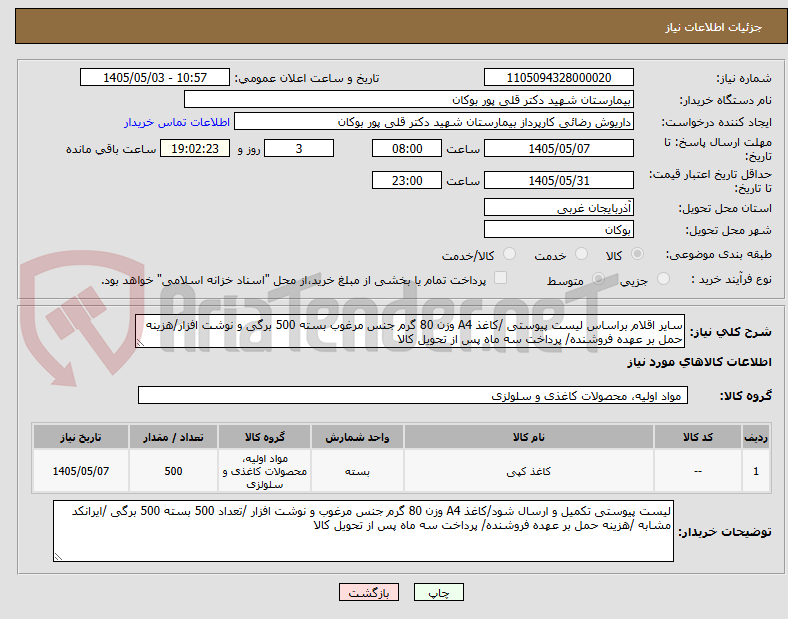Screen dimensions: 788x619
Task: Click the delivery province field آذربایجان غربی
Action: pos(559,208)
